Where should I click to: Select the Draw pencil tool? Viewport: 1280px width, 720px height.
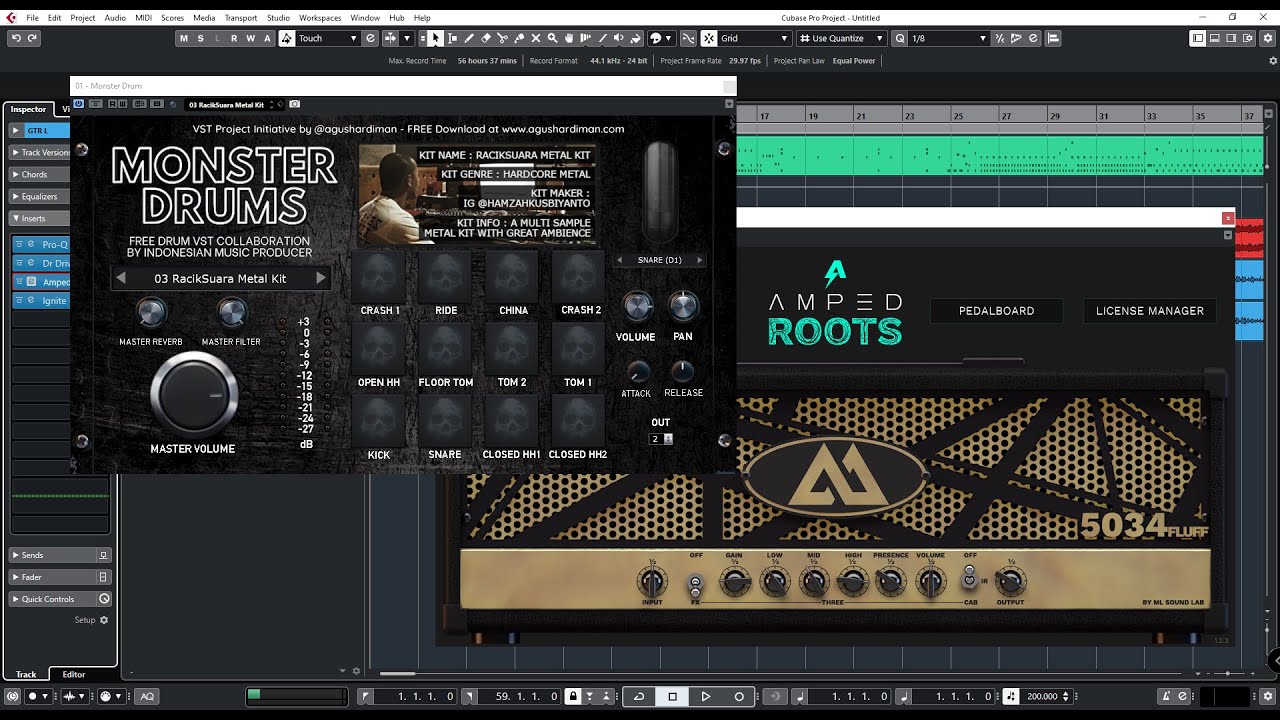click(x=469, y=38)
